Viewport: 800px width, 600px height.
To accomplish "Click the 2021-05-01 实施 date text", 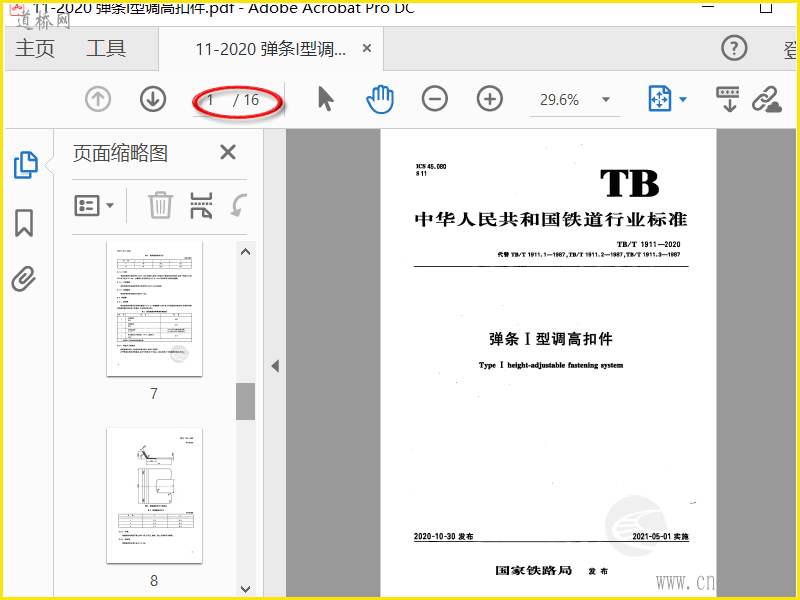I will pyautogui.click(x=661, y=536).
